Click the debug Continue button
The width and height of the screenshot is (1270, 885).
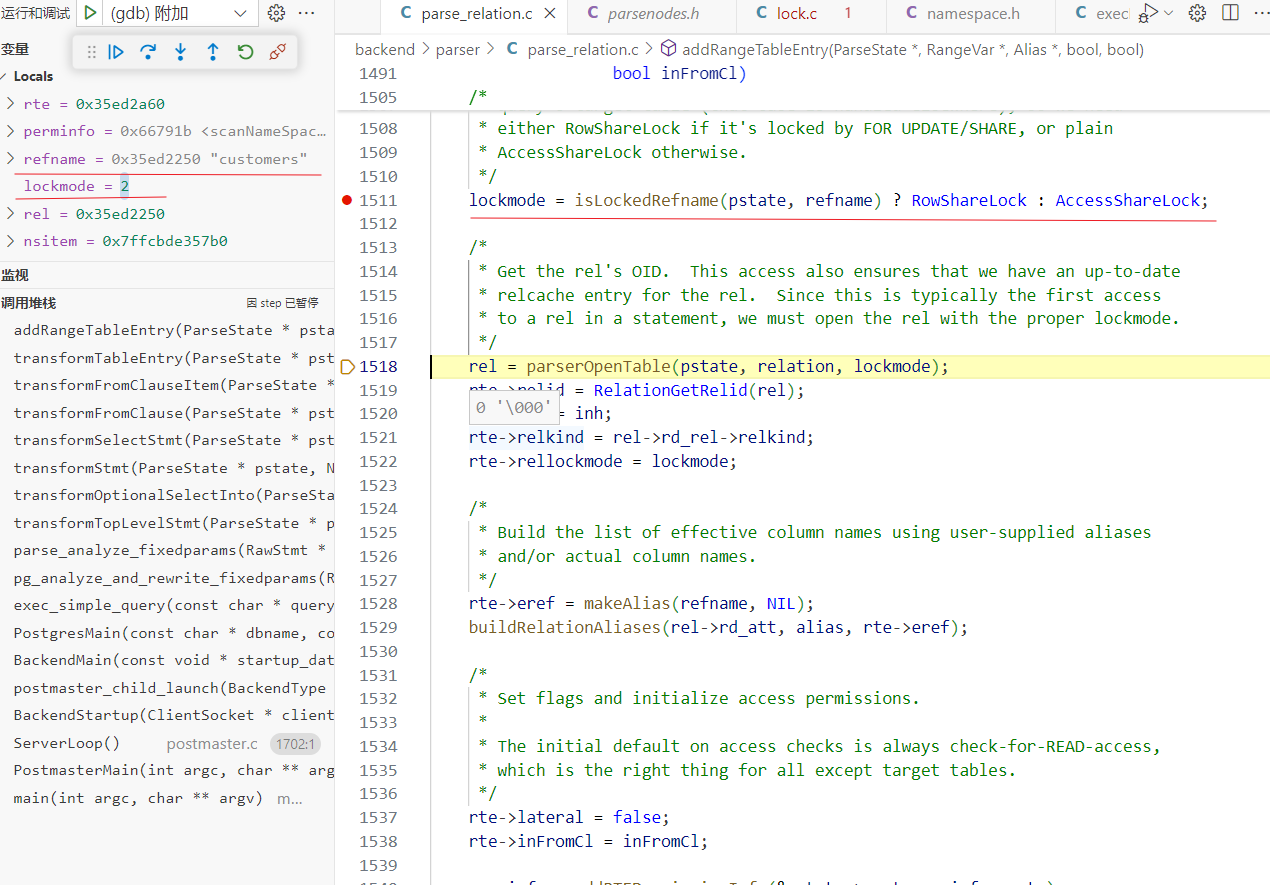point(117,52)
